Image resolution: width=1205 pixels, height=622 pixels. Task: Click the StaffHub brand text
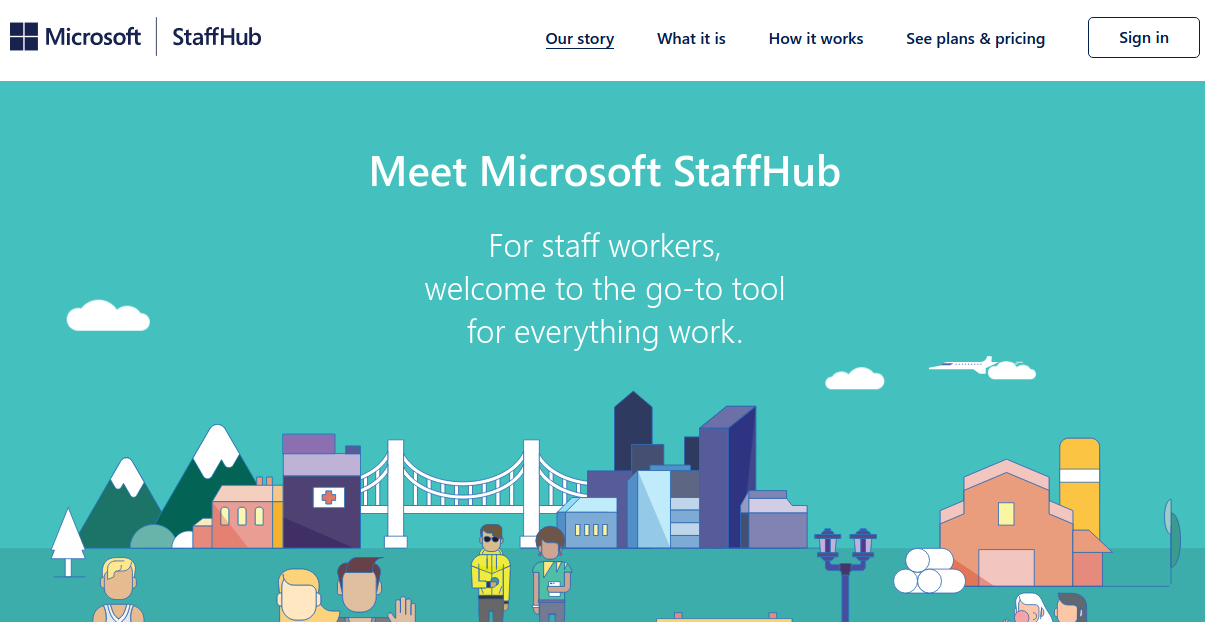(217, 38)
